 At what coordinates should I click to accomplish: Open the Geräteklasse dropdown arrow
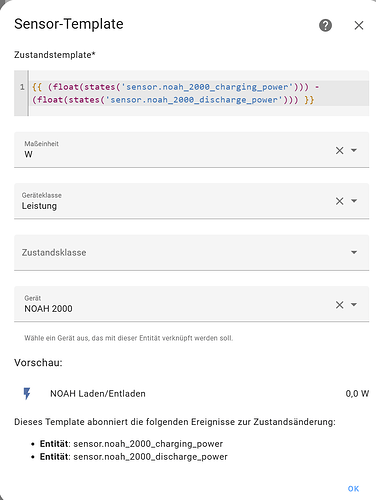tap(354, 201)
